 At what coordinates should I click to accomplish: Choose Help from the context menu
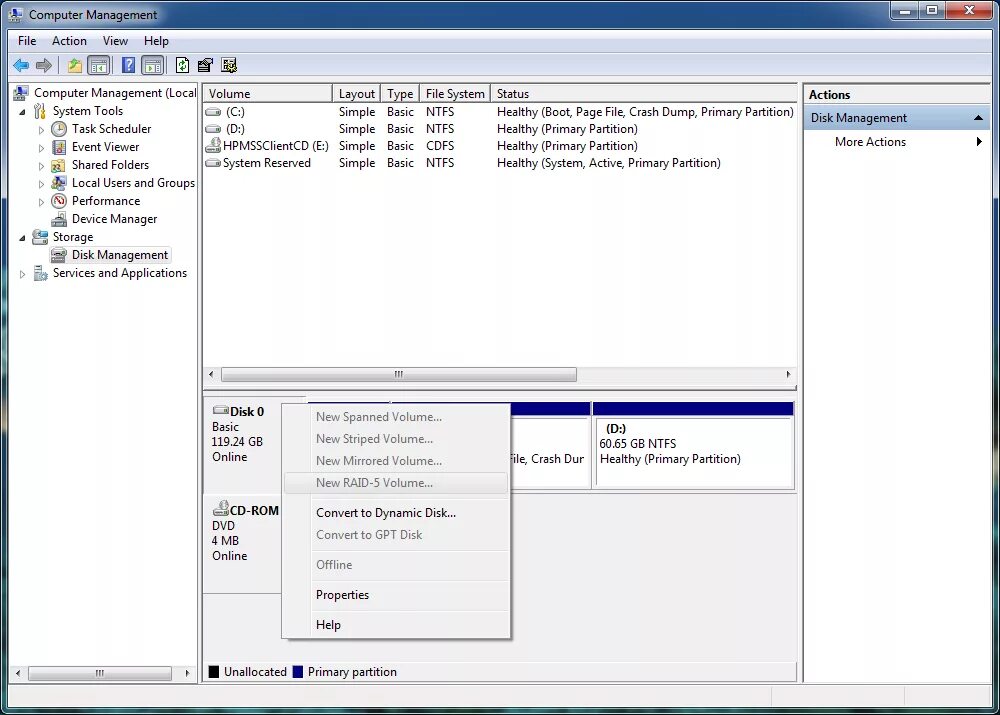tap(396, 624)
